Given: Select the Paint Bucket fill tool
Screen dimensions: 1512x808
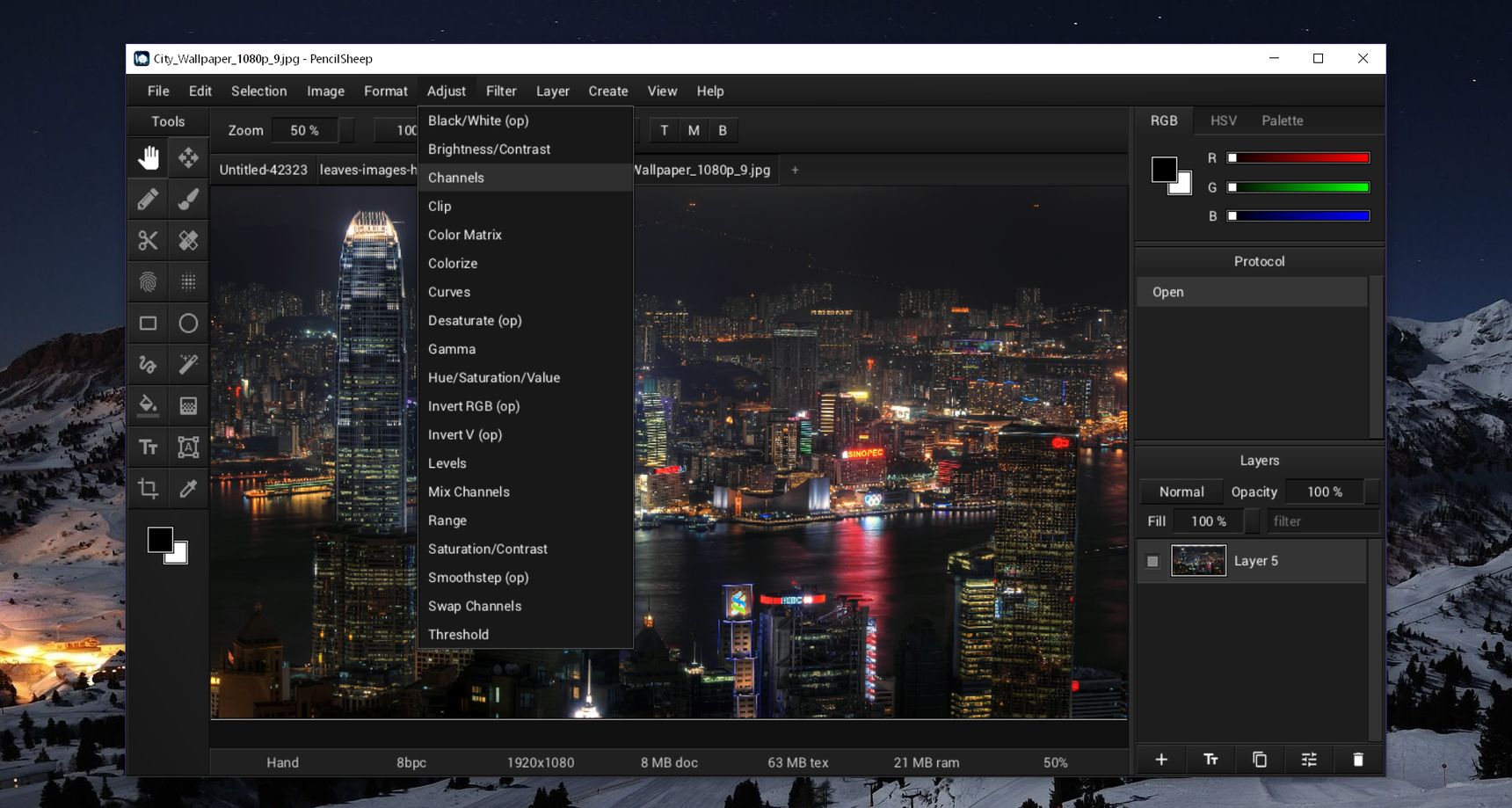Looking at the screenshot, I should tap(148, 406).
